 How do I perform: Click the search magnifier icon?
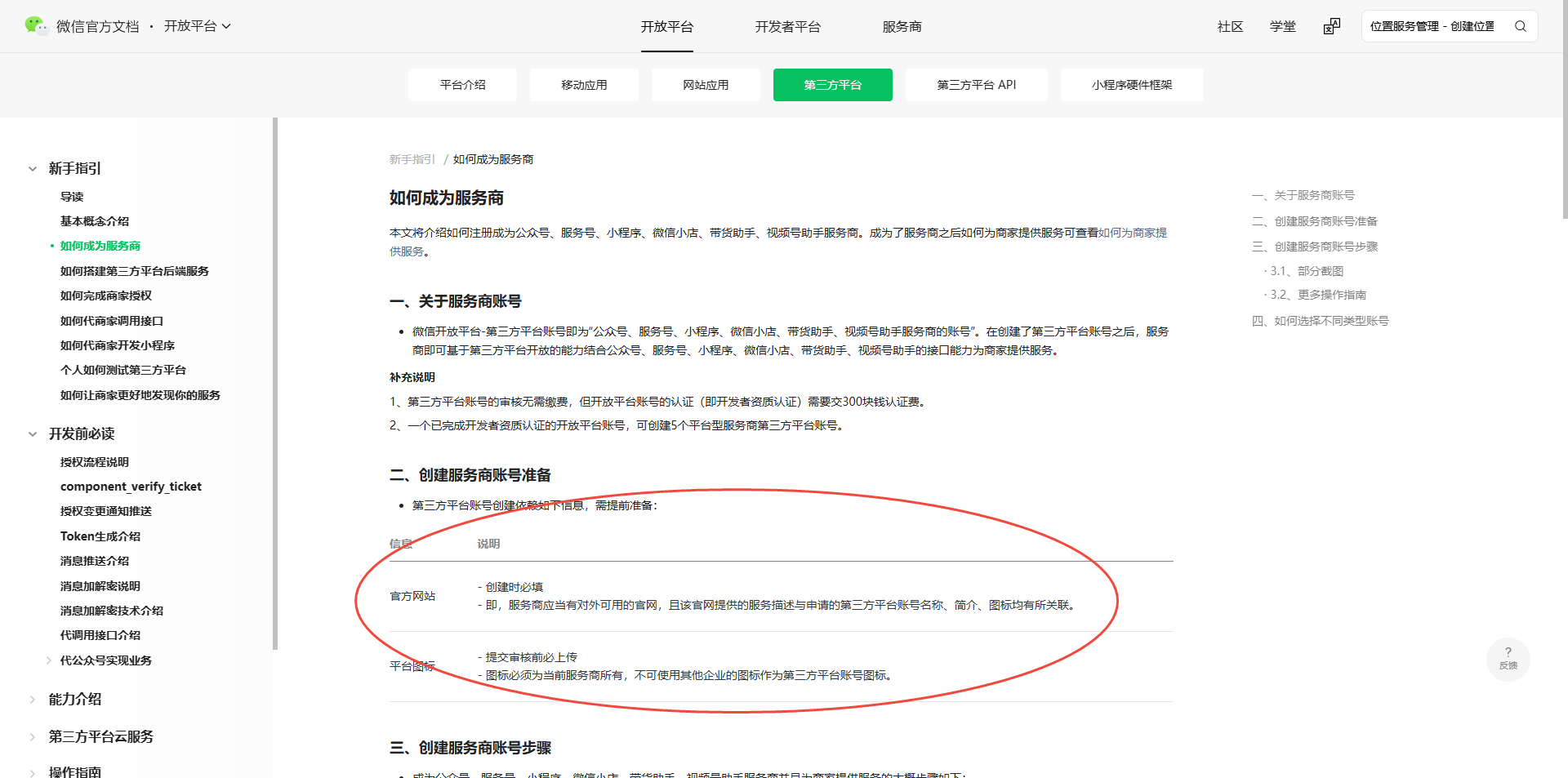point(1520,26)
